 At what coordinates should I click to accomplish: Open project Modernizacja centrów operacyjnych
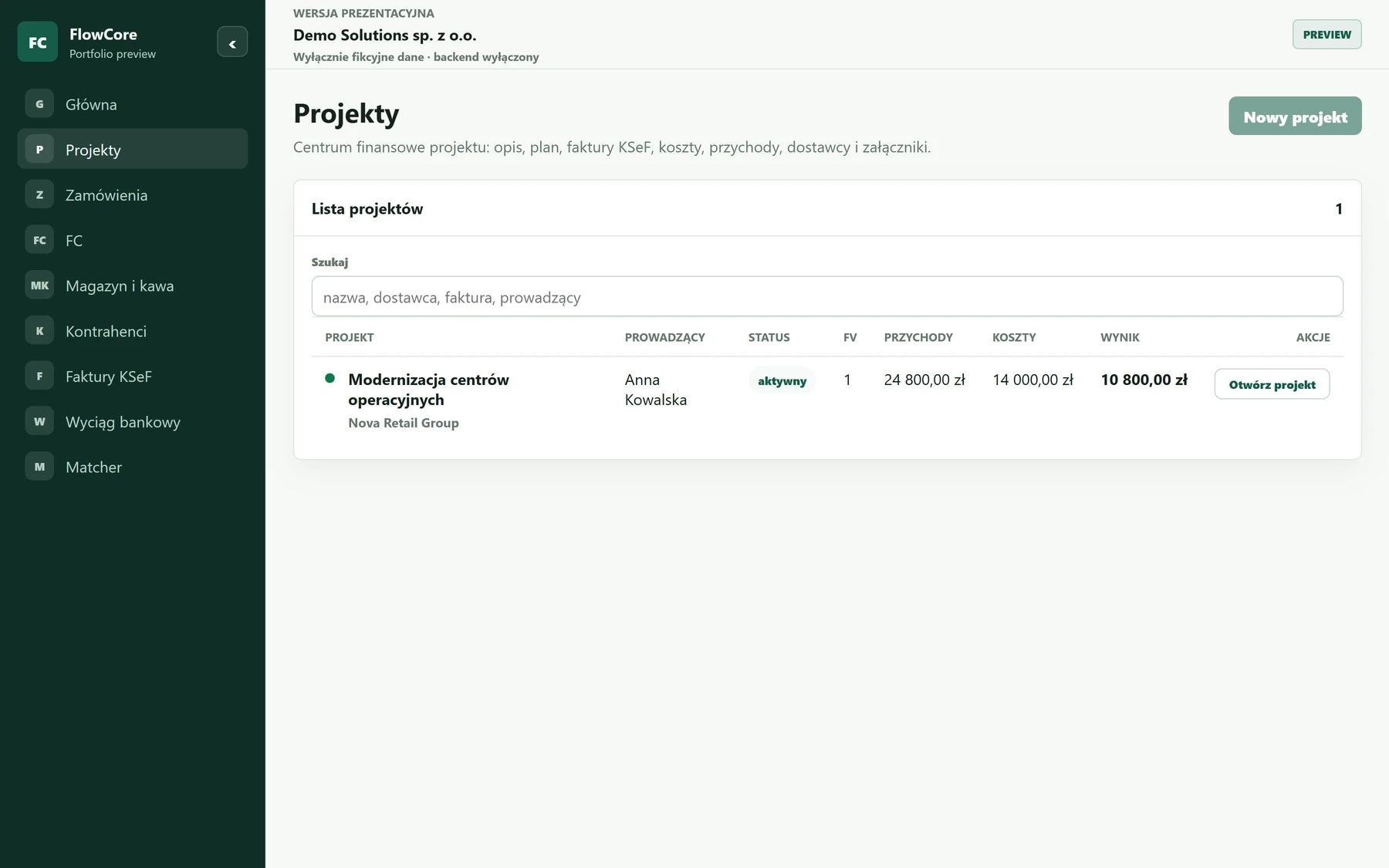click(428, 390)
